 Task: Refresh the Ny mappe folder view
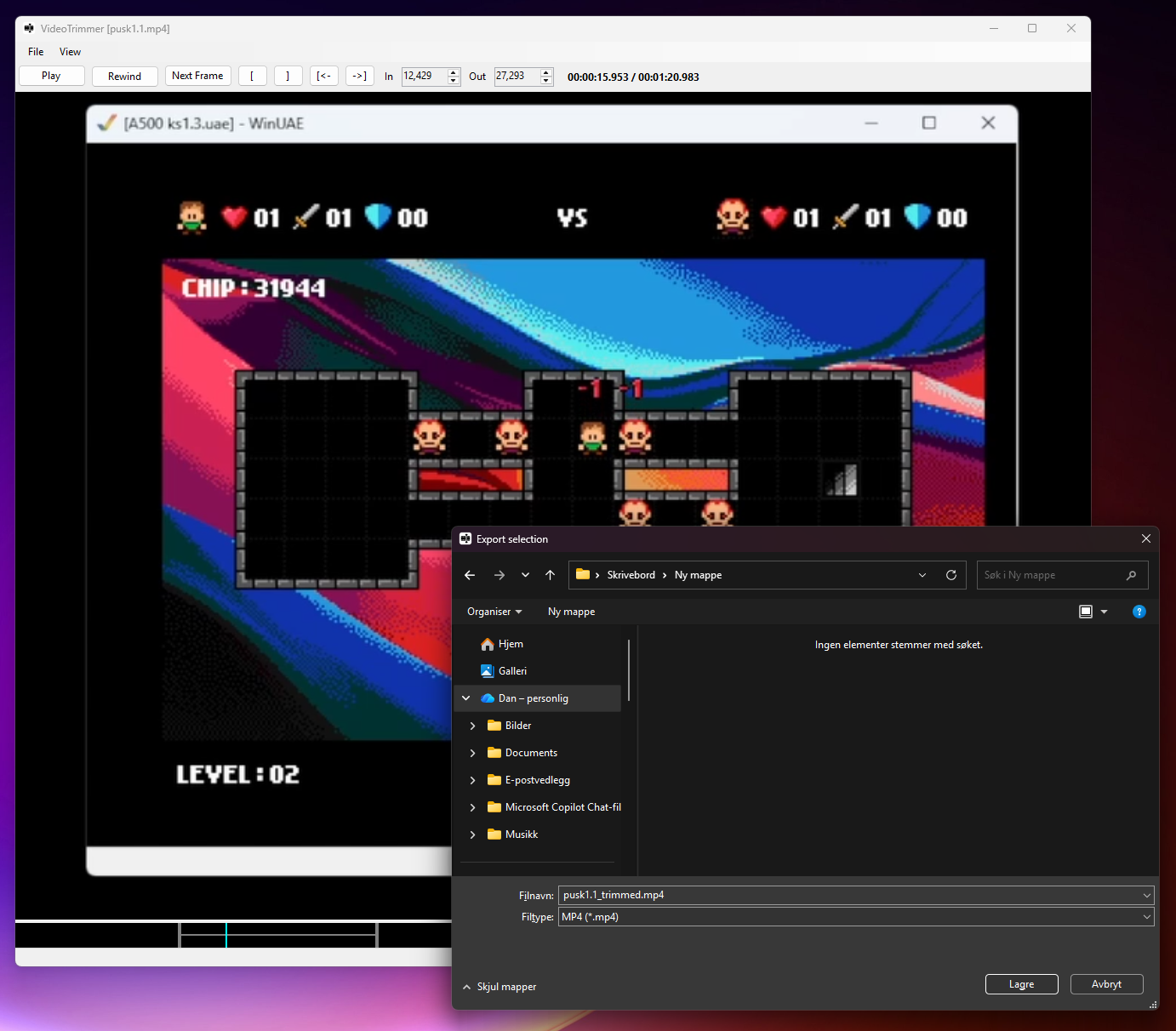(951, 575)
